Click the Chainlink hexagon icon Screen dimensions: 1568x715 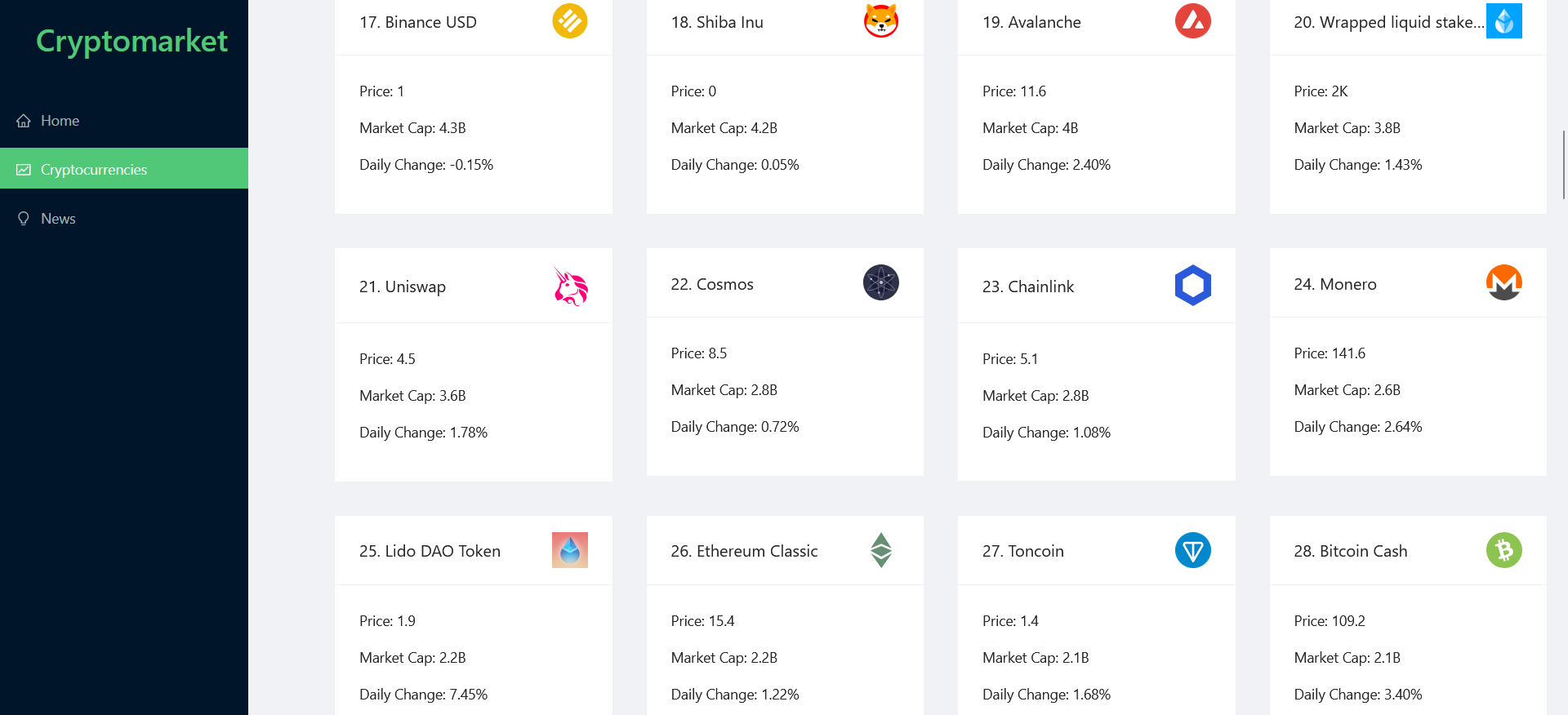pyautogui.click(x=1192, y=285)
